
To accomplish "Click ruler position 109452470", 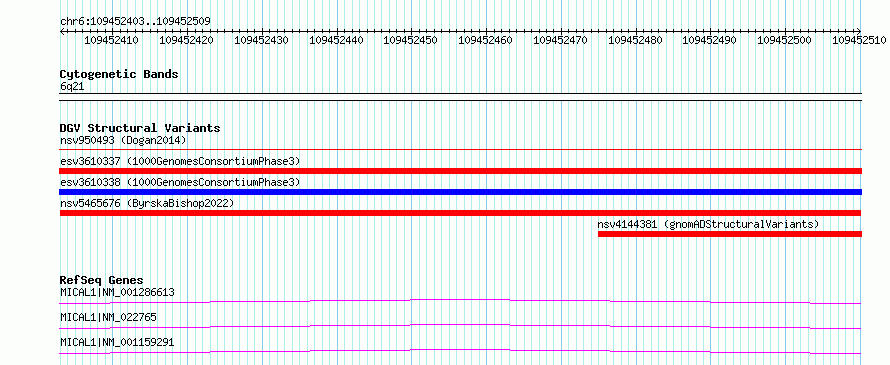I will (x=561, y=40).
